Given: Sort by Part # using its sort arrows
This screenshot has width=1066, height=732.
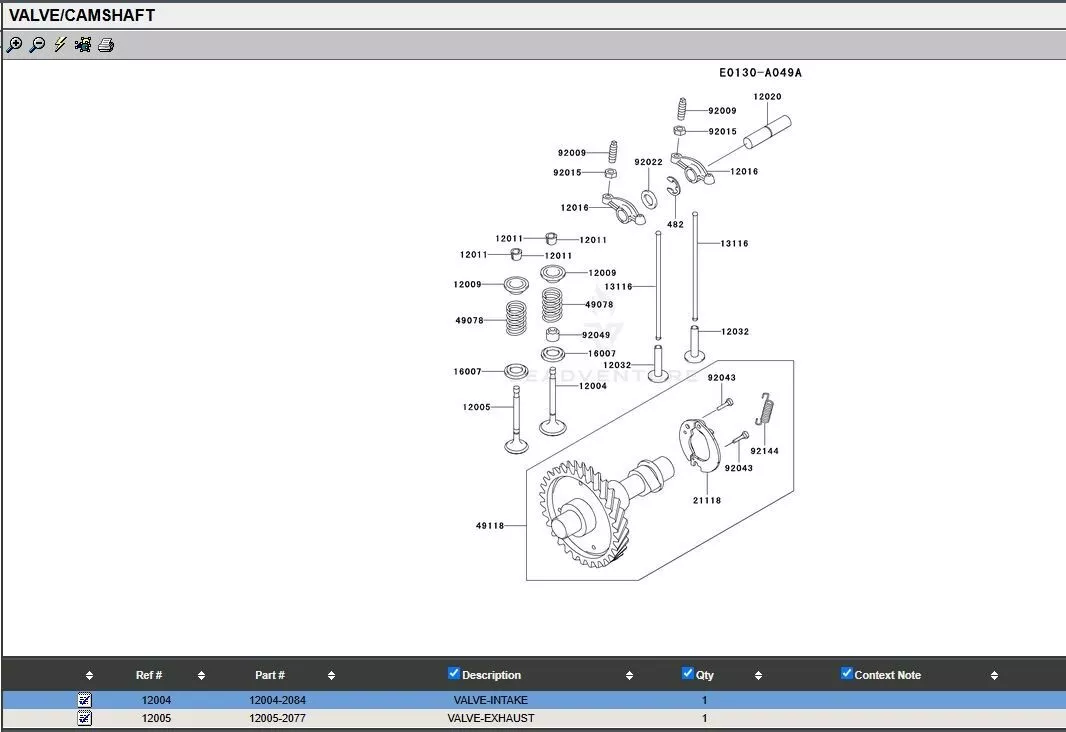Looking at the screenshot, I should [331, 676].
